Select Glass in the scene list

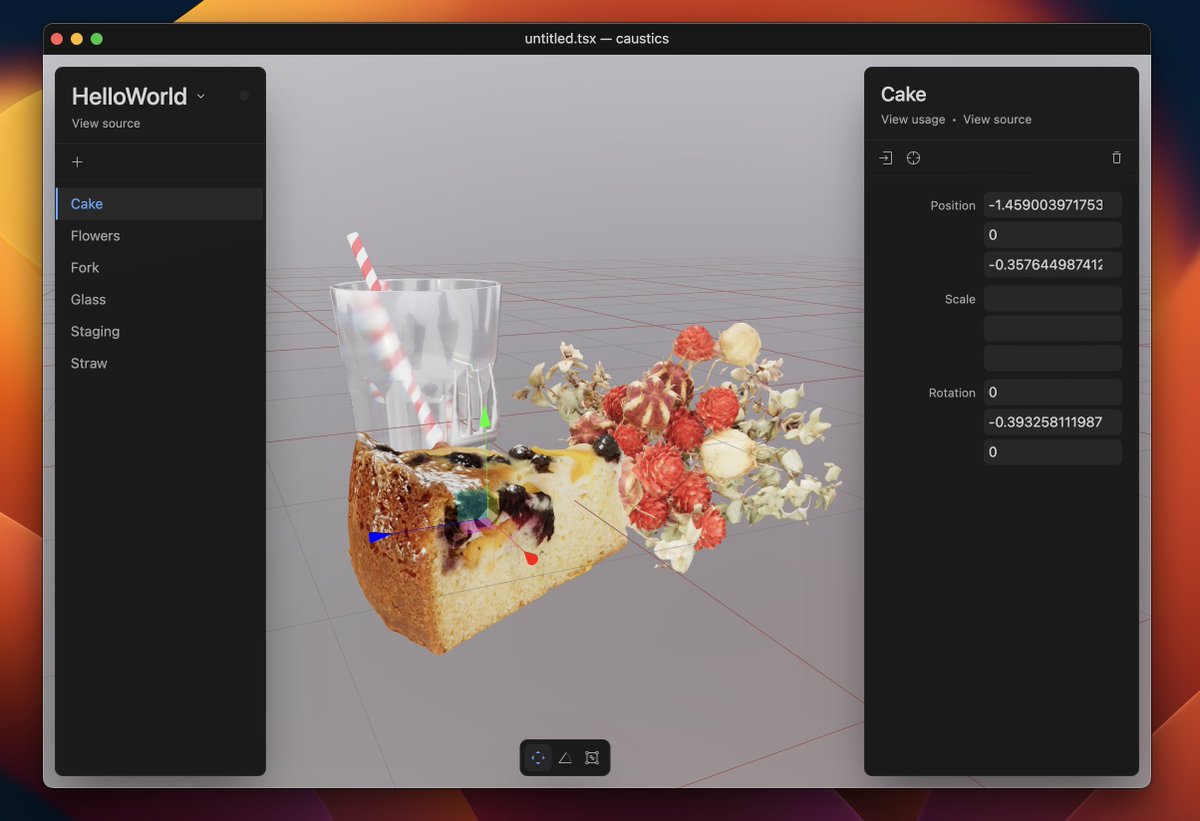pyautogui.click(x=160, y=300)
